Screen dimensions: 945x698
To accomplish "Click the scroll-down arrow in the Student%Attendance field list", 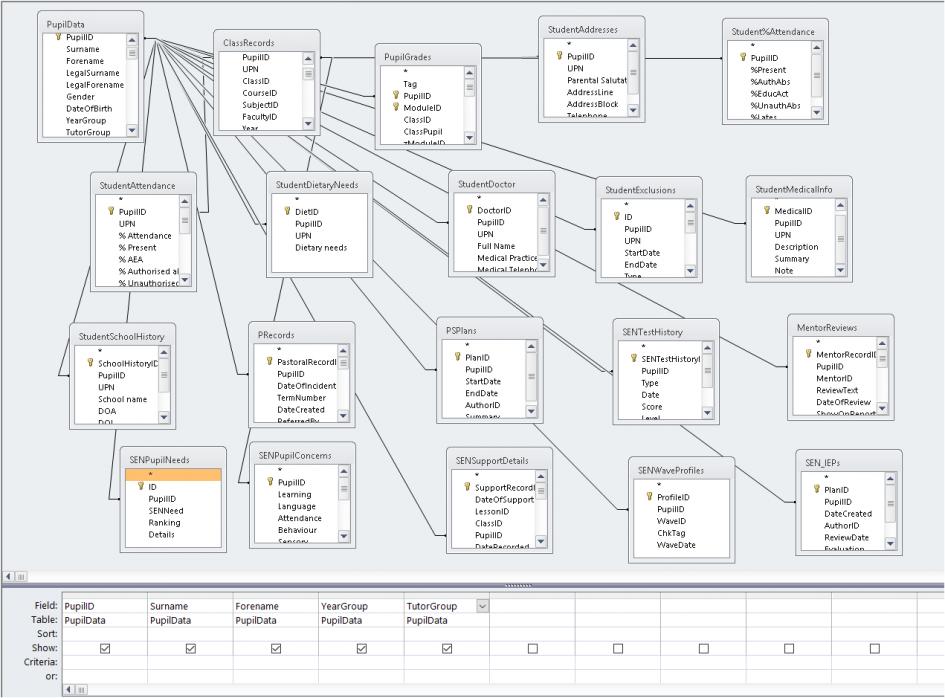I will 817,112.
